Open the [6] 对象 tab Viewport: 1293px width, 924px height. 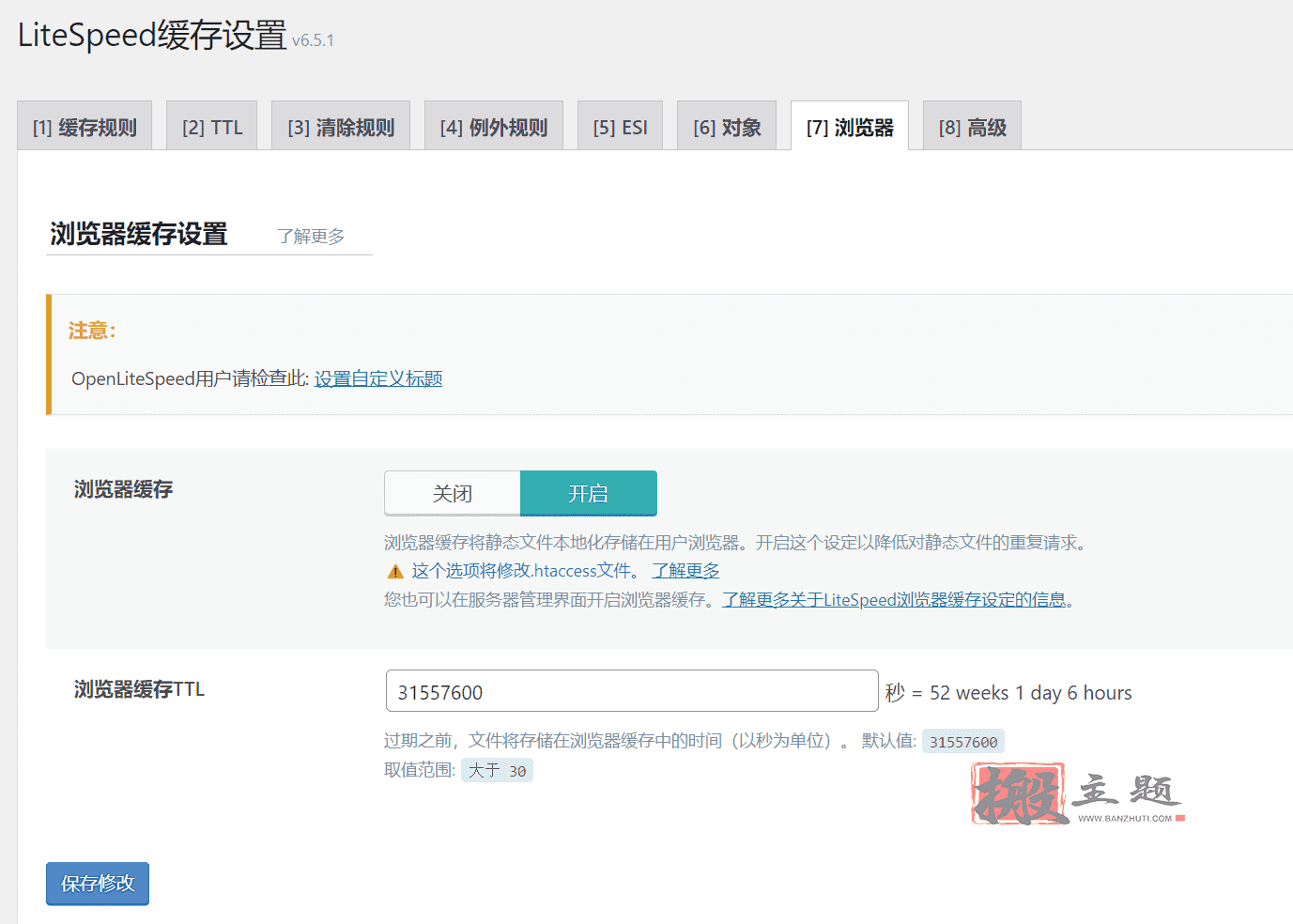click(x=727, y=126)
